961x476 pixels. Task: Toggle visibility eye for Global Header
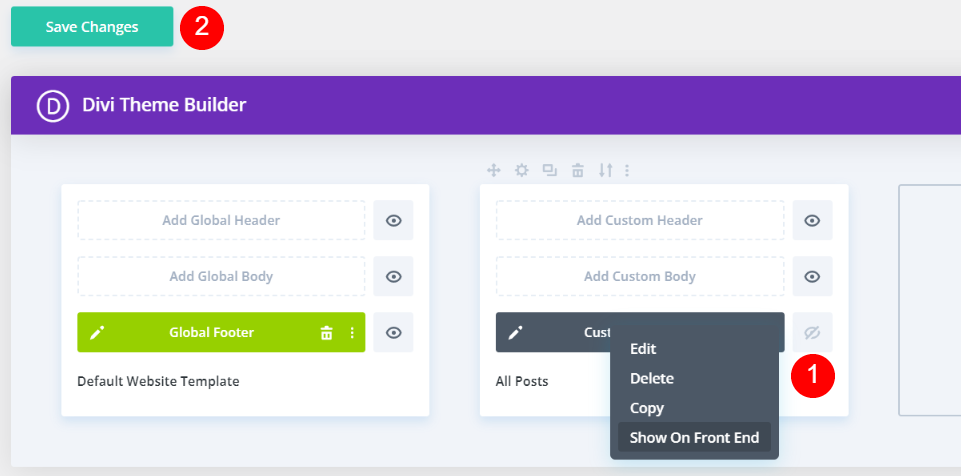tap(393, 220)
